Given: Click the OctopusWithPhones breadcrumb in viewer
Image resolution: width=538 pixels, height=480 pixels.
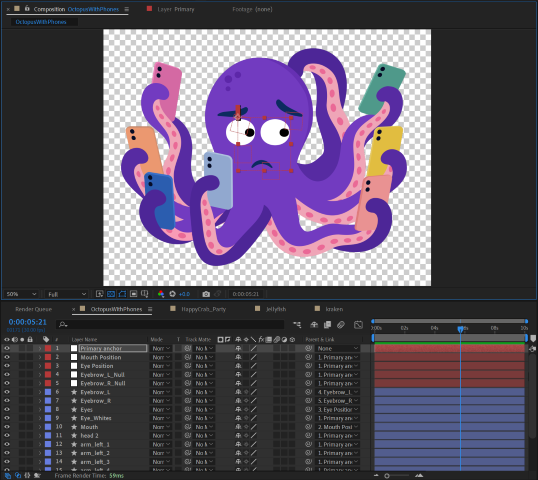Looking at the screenshot, I should (41, 22).
